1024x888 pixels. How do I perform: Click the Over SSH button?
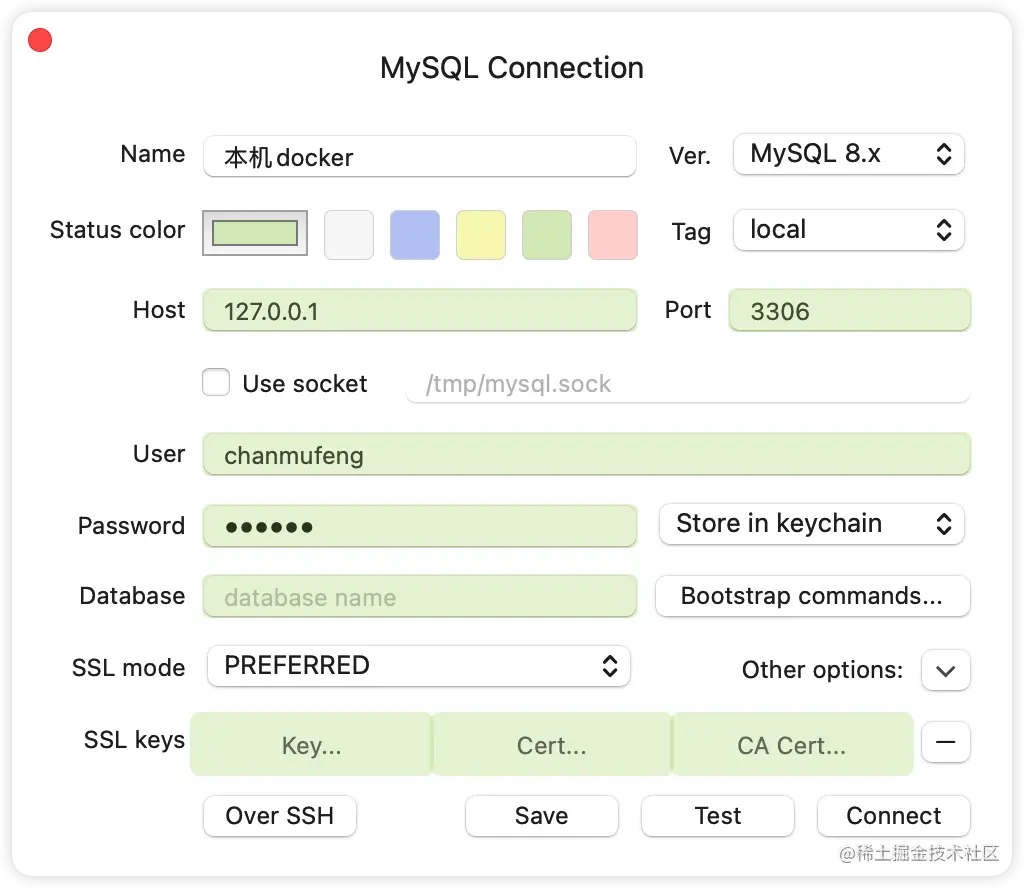(280, 816)
